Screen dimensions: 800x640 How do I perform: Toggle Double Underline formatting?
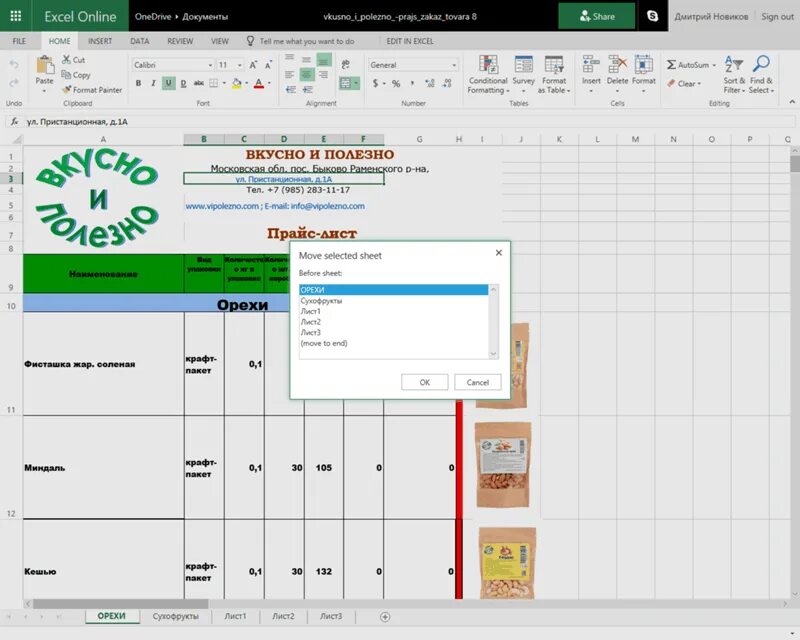tap(183, 83)
